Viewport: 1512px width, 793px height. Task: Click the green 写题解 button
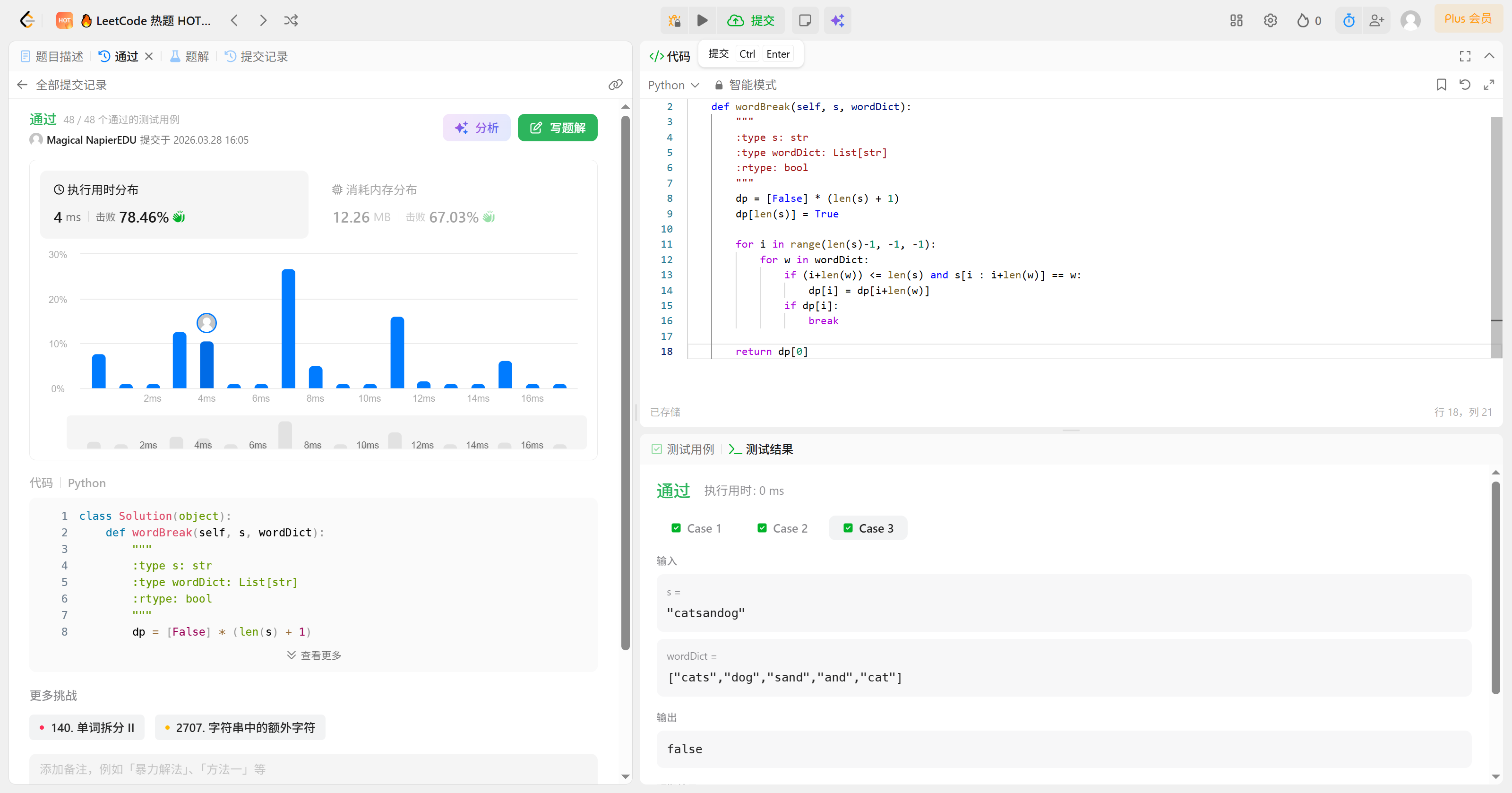(557, 128)
